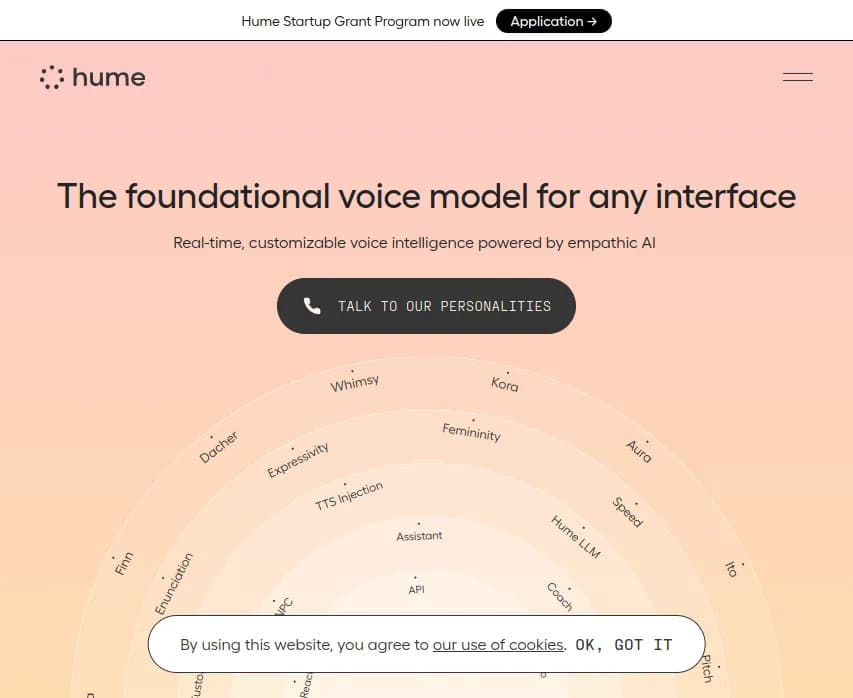
Task: Open the 'our use of cookies' link
Action: [x=498, y=645]
